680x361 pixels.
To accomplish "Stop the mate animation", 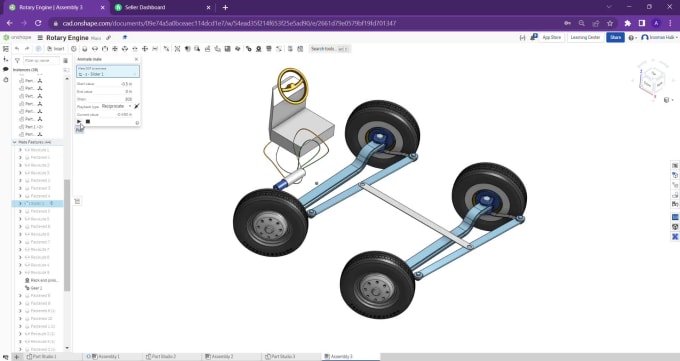I will [88, 121].
